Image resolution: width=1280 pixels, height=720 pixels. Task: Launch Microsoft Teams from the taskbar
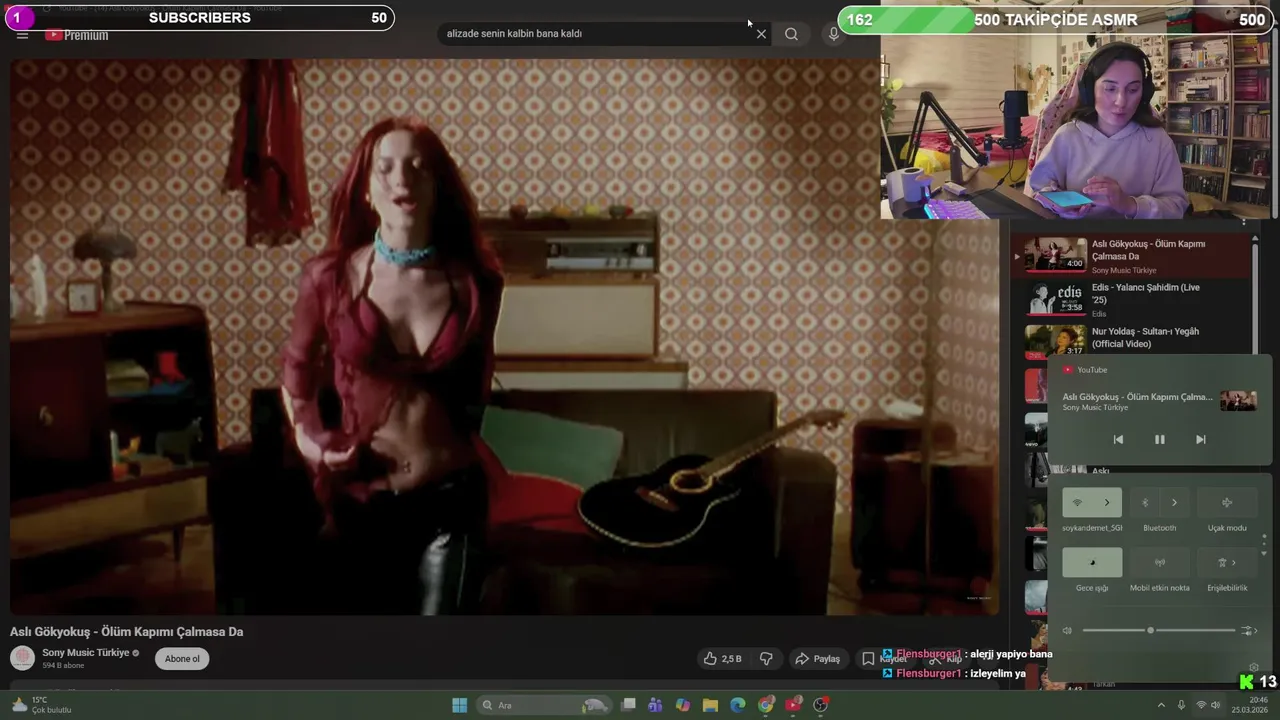tap(655, 705)
